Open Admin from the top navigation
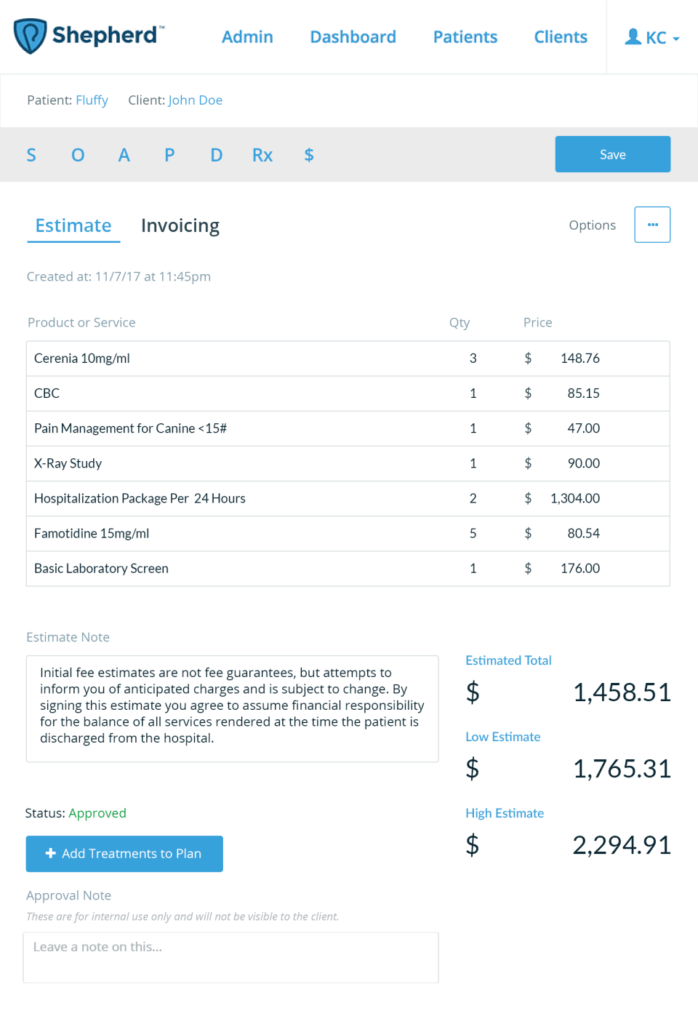This screenshot has width=698, height=1024. click(247, 37)
